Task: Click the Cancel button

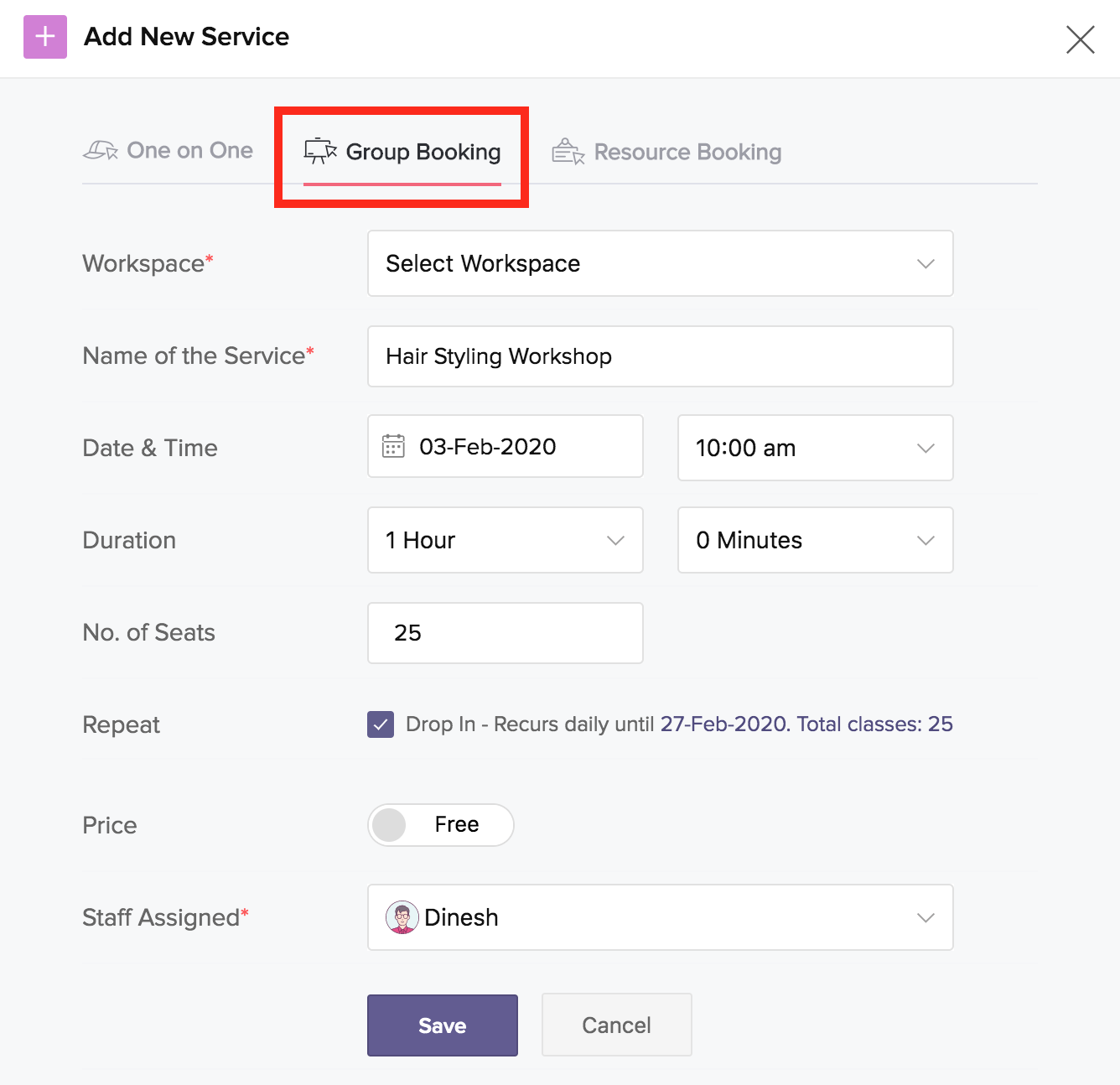Action: tap(617, 1025)
